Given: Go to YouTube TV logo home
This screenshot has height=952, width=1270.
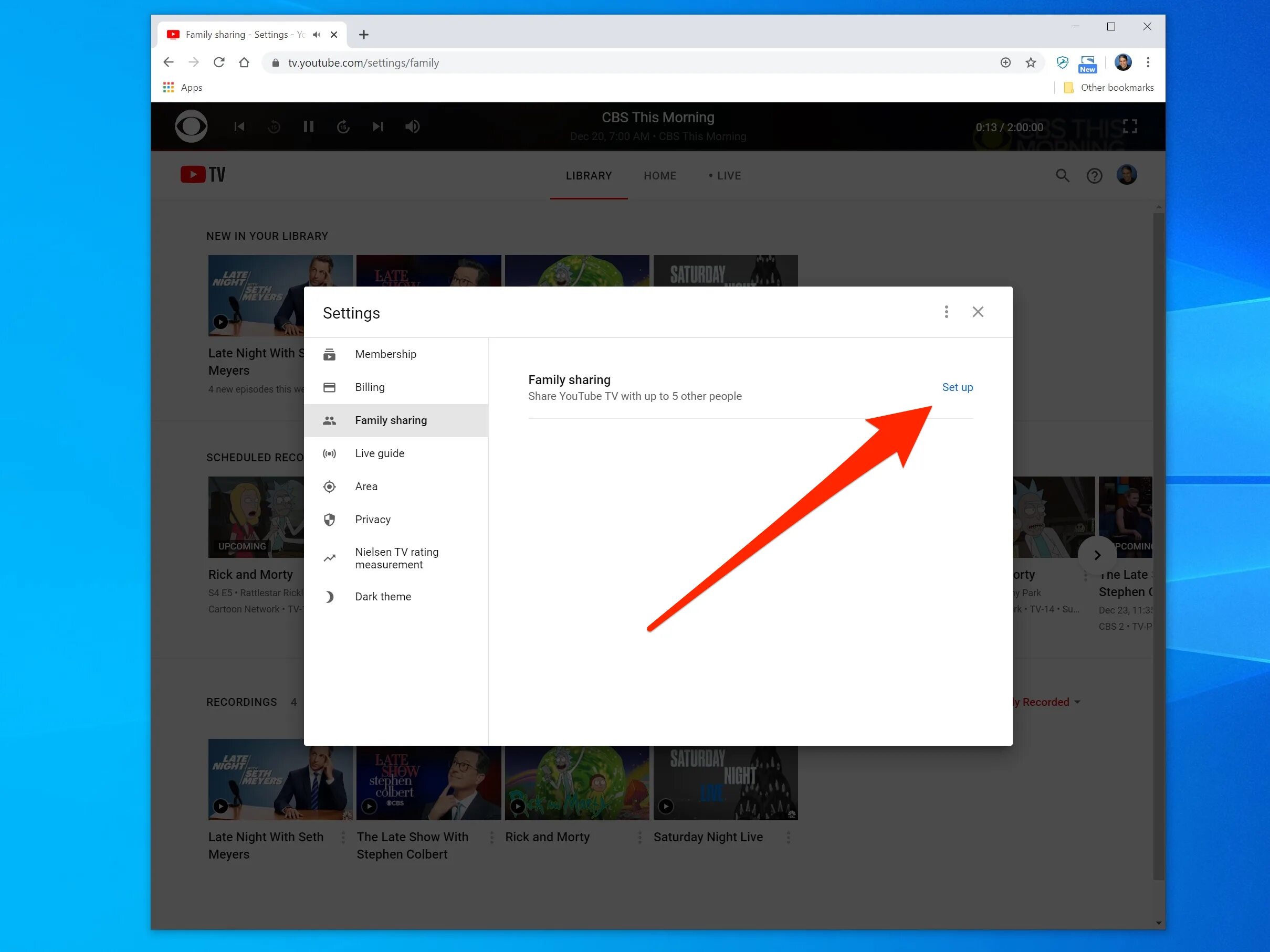Looking at the screenshot, I should tap(203, 174).
